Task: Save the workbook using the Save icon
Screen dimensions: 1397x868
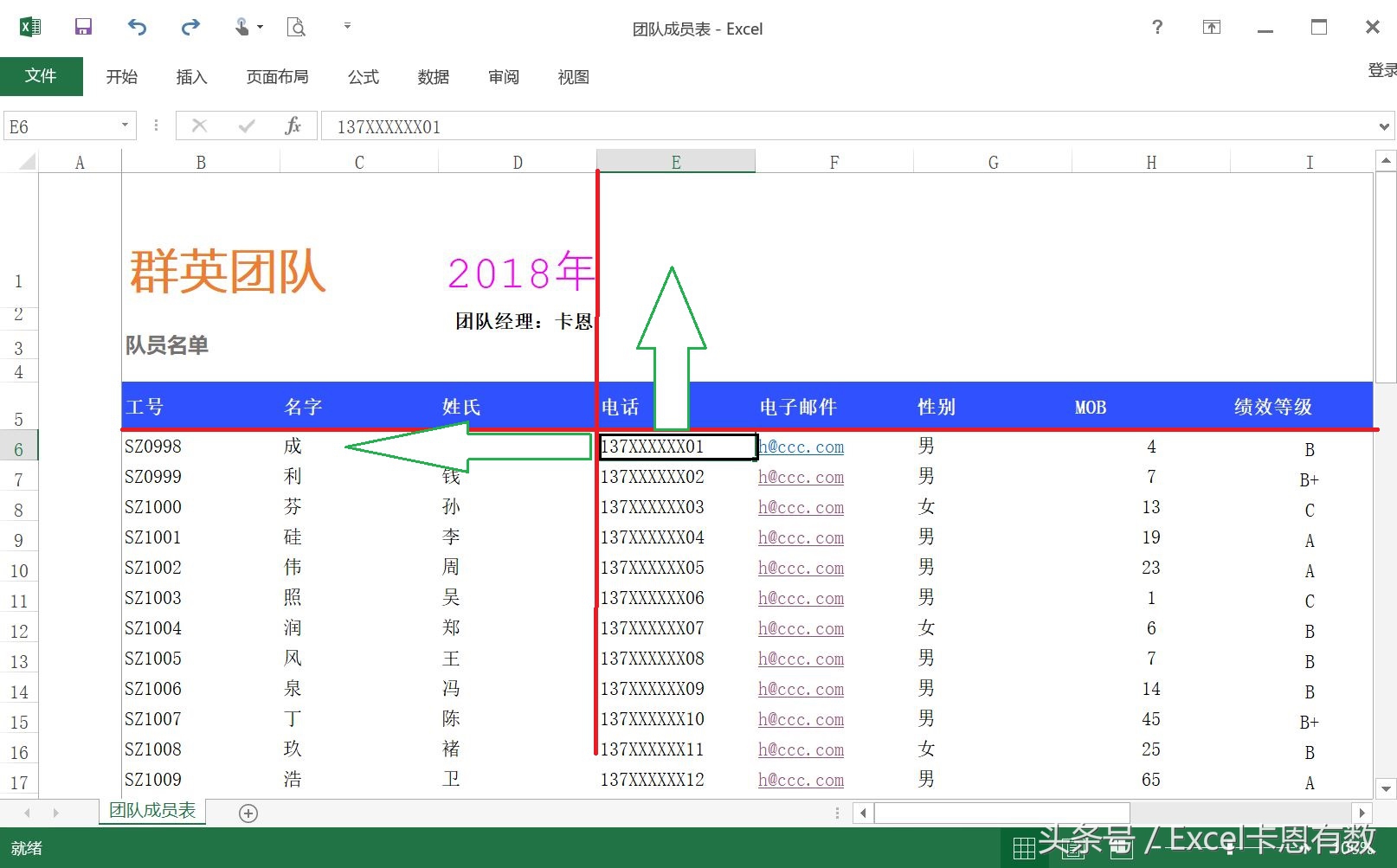Action: pyautogui.click(x=83, y=26)
